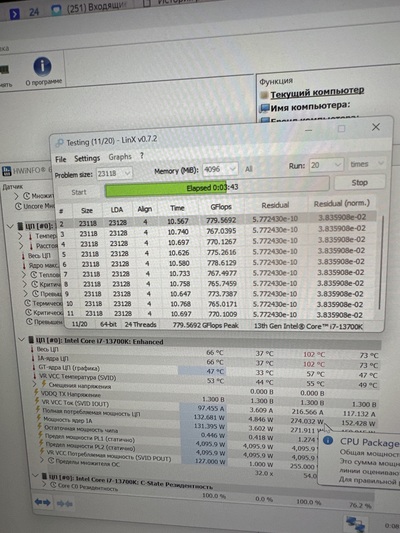Click the 'О программе' info icon

pyautogui.click(x=42, y=66)
